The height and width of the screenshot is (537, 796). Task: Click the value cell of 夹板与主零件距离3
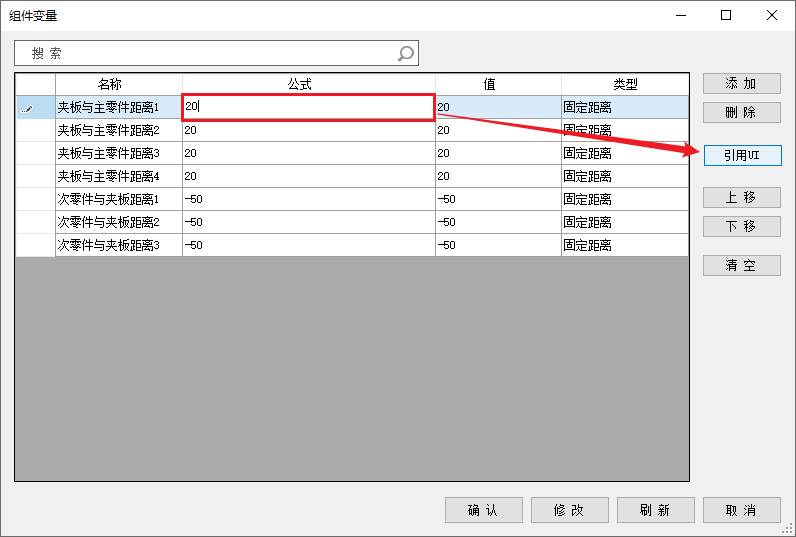point(499,153)
